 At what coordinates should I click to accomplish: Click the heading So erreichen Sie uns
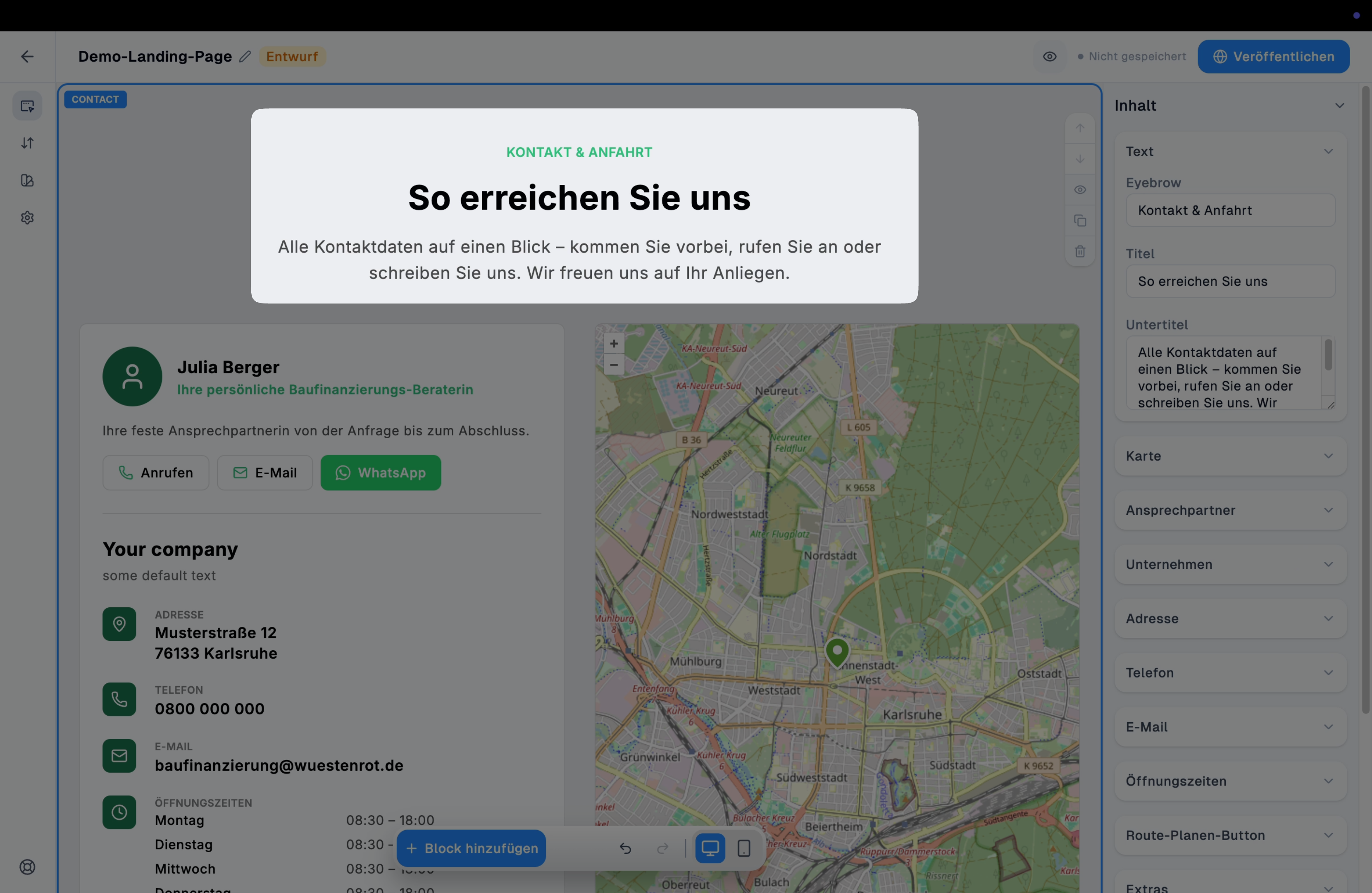579,197
